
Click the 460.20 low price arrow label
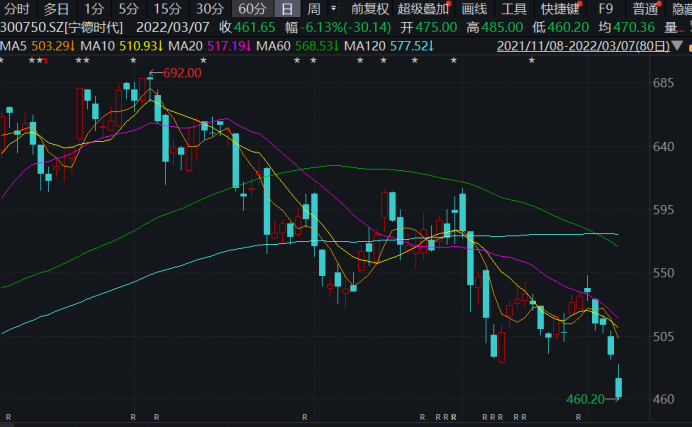point(593,399)
